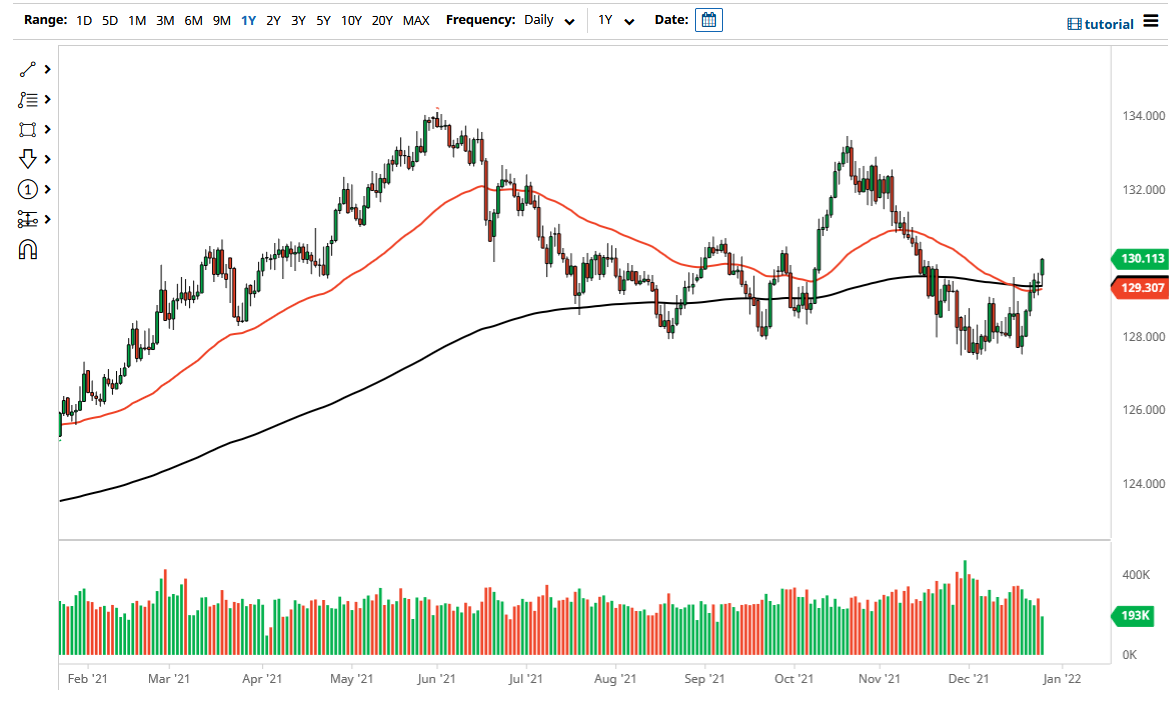The height and width of the screenshot is (705, 1176).
Task: Open the 1Y period dropdown
Action: click(x=614, y=19)
